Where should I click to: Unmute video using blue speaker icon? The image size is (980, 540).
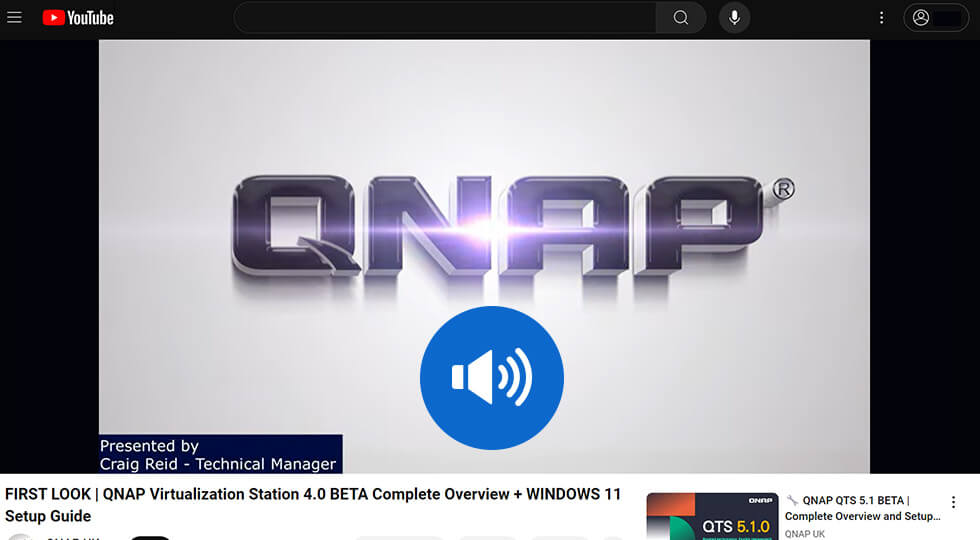(x=491, y=378)
